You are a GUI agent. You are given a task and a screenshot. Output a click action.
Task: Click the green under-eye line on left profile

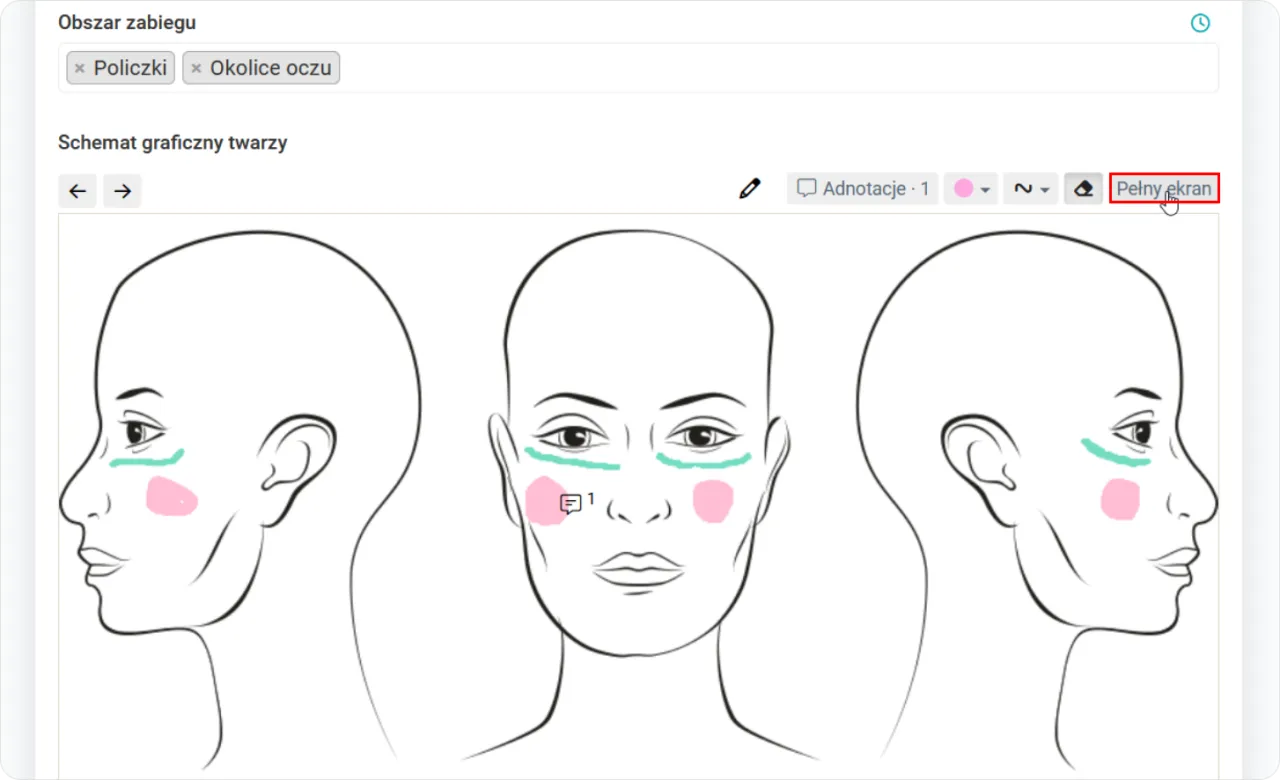coord(147,459)
